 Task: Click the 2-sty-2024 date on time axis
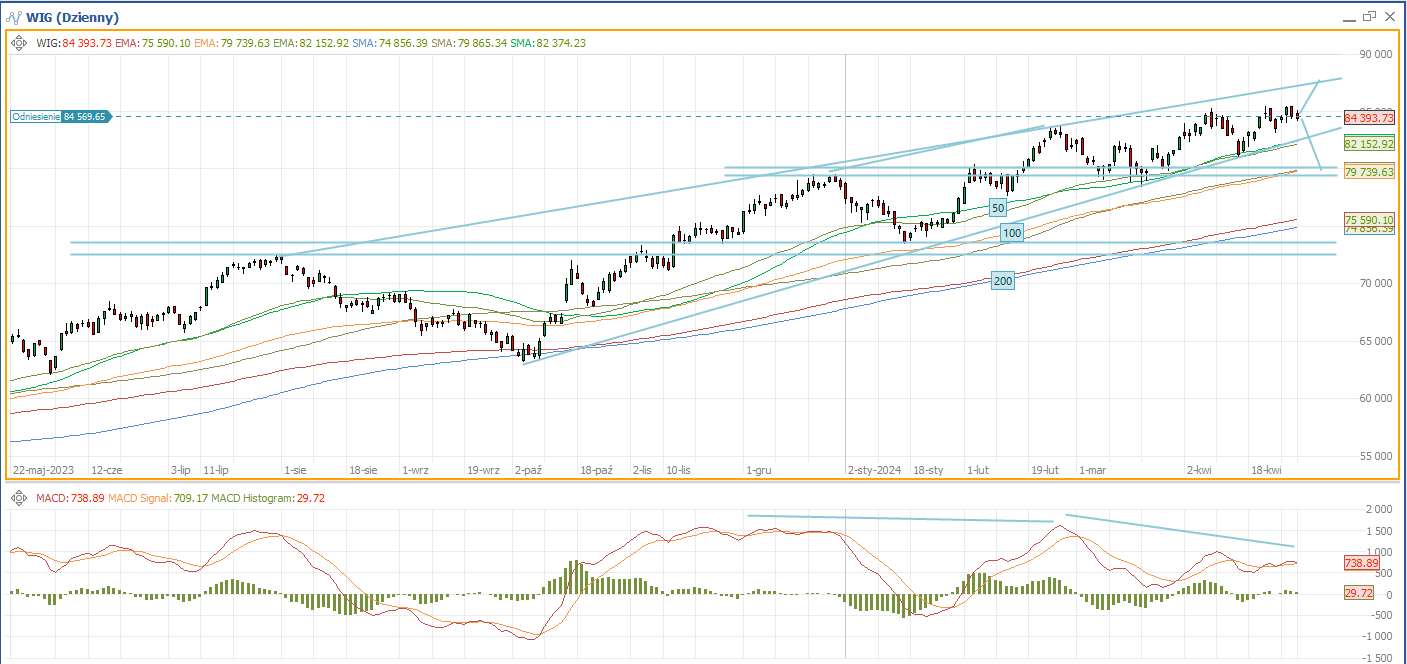[874, 469]
